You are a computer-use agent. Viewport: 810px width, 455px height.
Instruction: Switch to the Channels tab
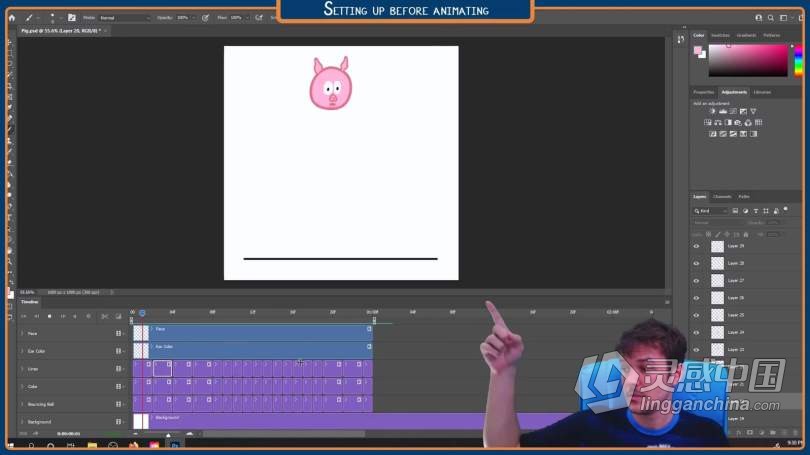click(722, 197)
